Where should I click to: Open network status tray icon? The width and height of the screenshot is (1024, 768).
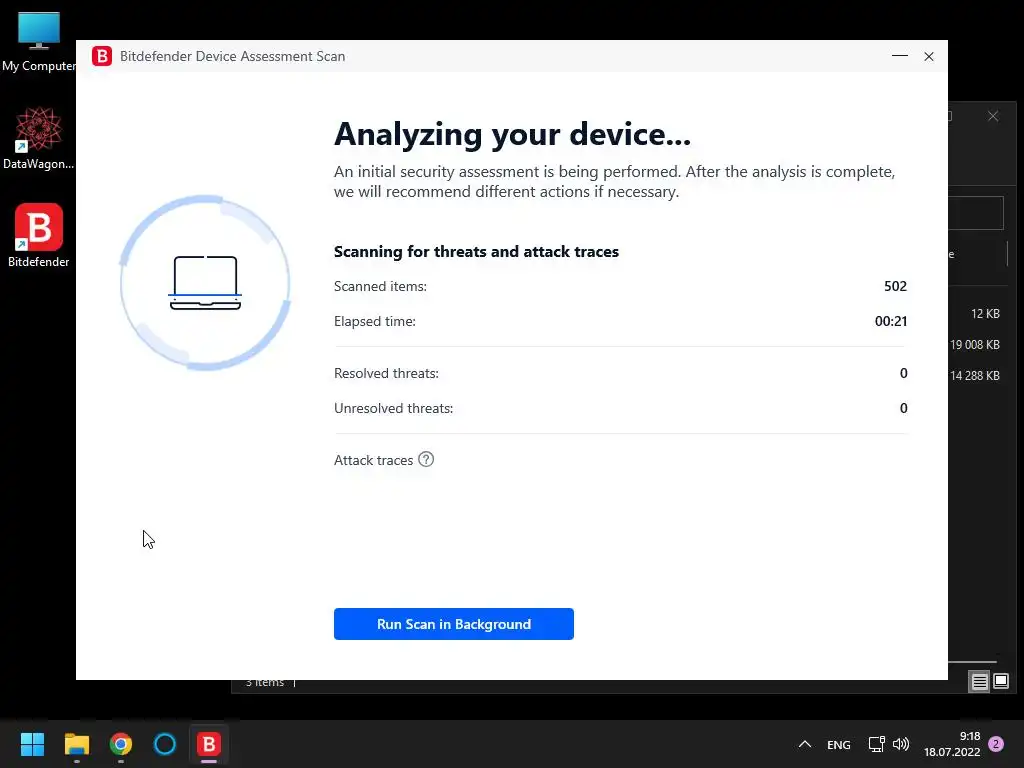click(876, 744)
